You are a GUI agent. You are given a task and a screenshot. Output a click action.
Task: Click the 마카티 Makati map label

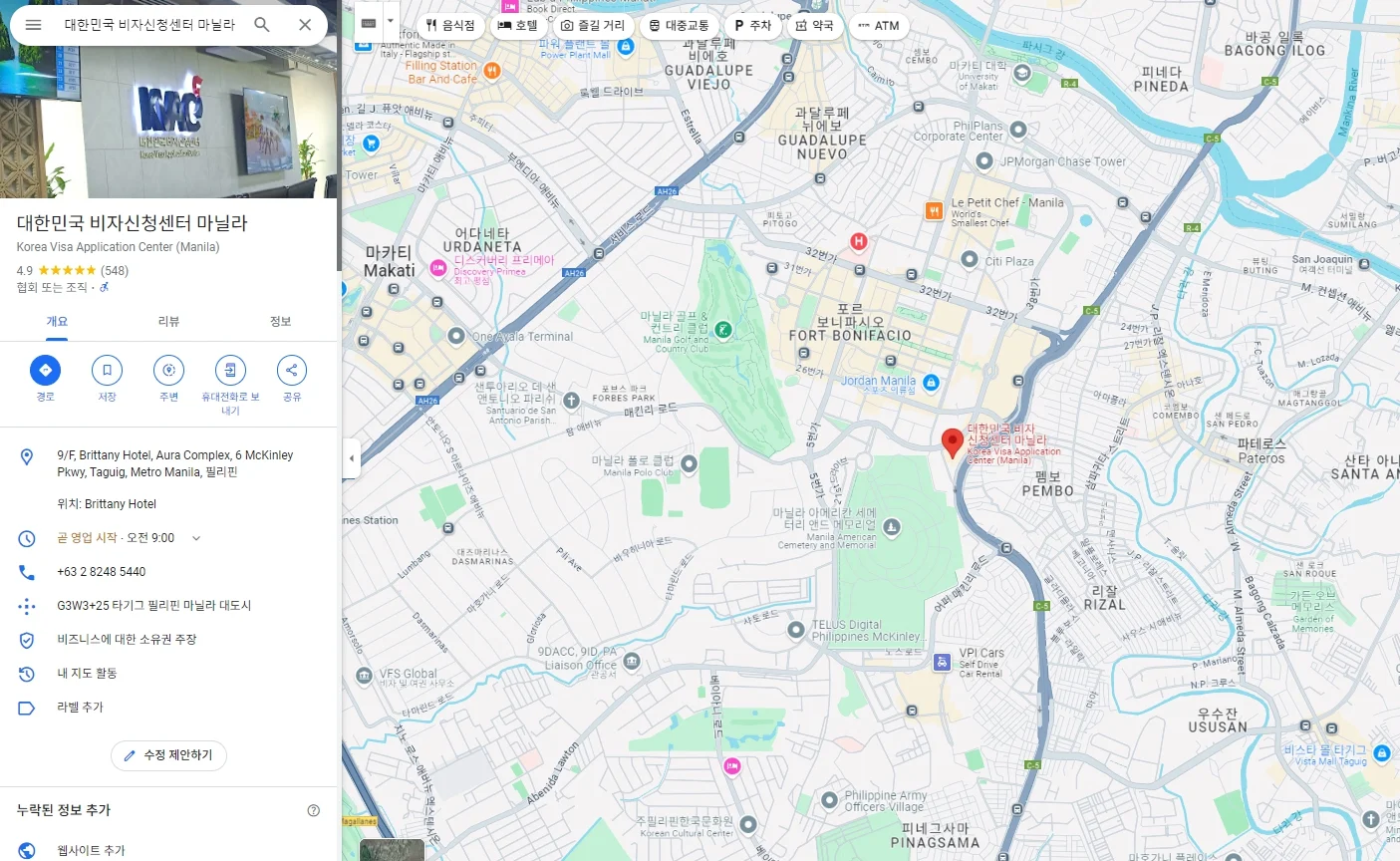[x=390, y=261]
